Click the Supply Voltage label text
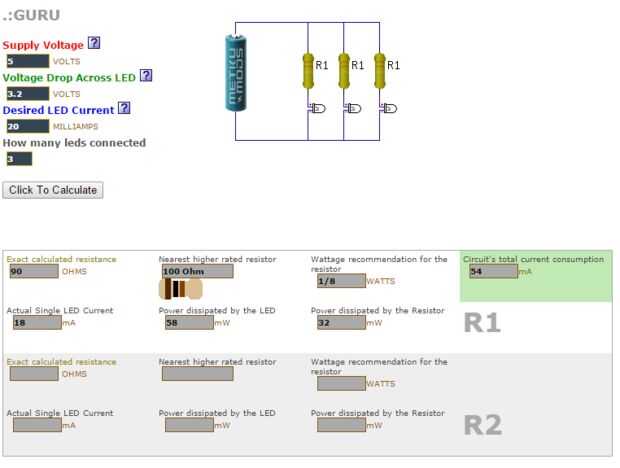 click(x=43, y=45)
